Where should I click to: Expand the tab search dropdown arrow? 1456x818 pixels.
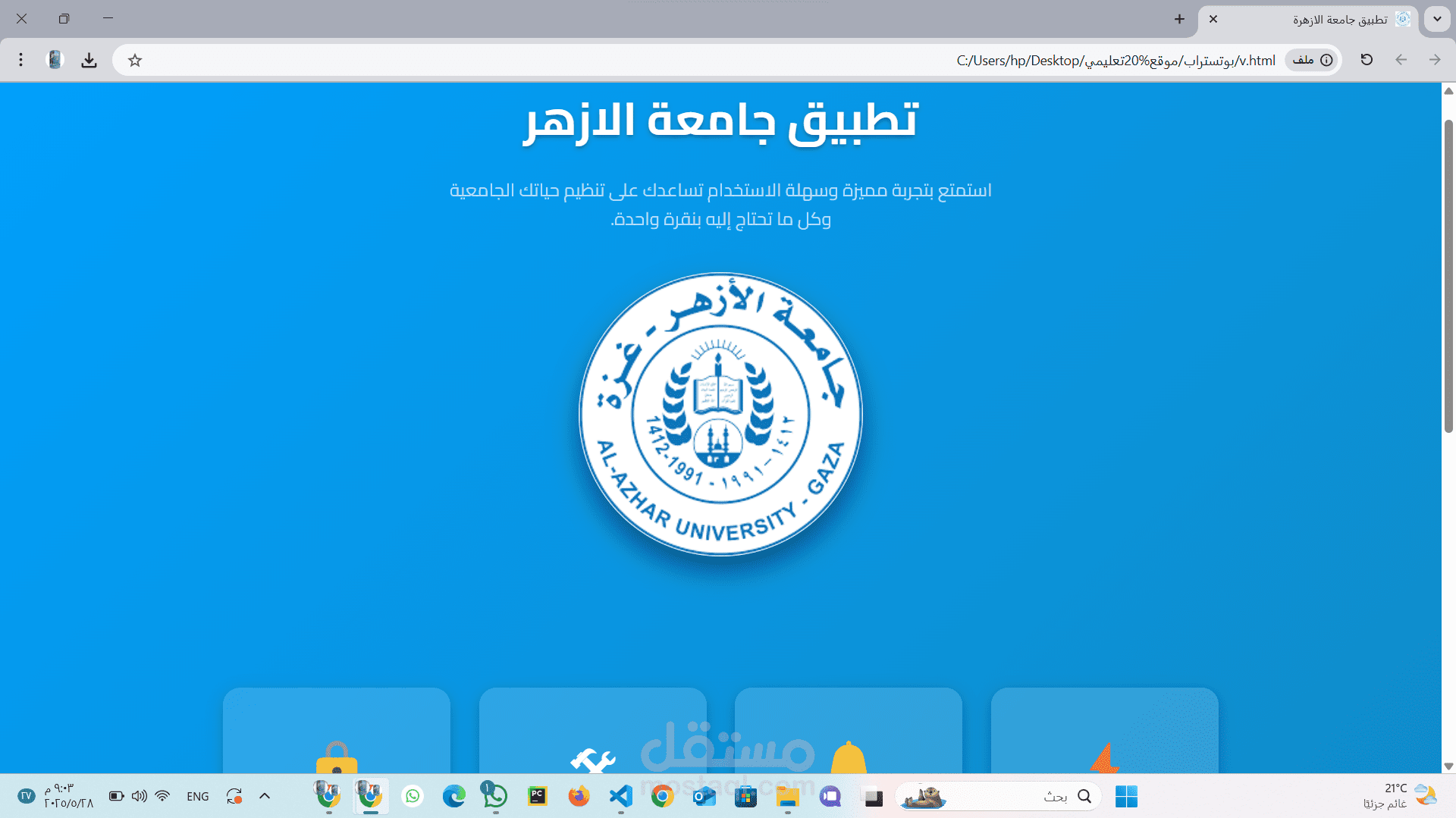pyautogui.click(x=1437, y=19)
